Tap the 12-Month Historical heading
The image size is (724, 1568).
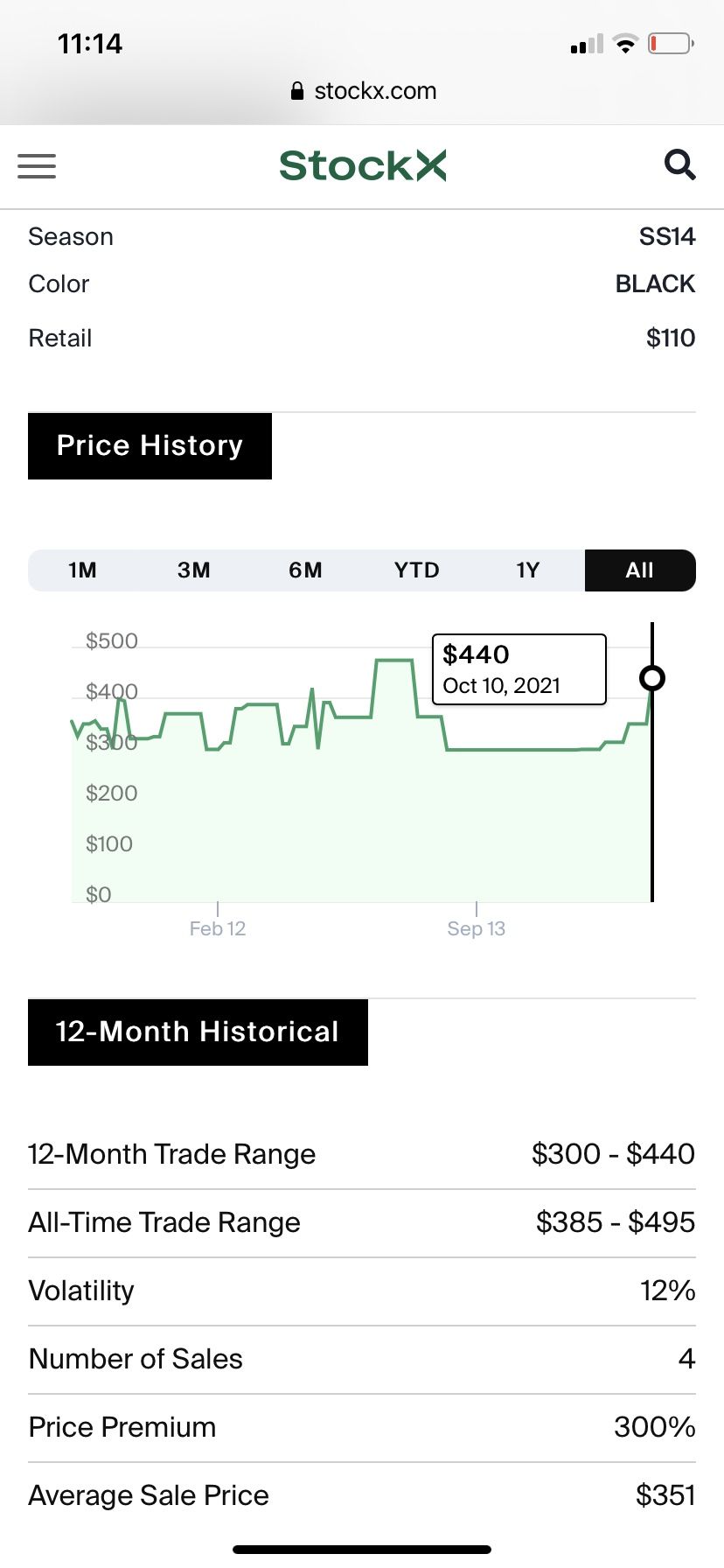tap(198, 1032)
